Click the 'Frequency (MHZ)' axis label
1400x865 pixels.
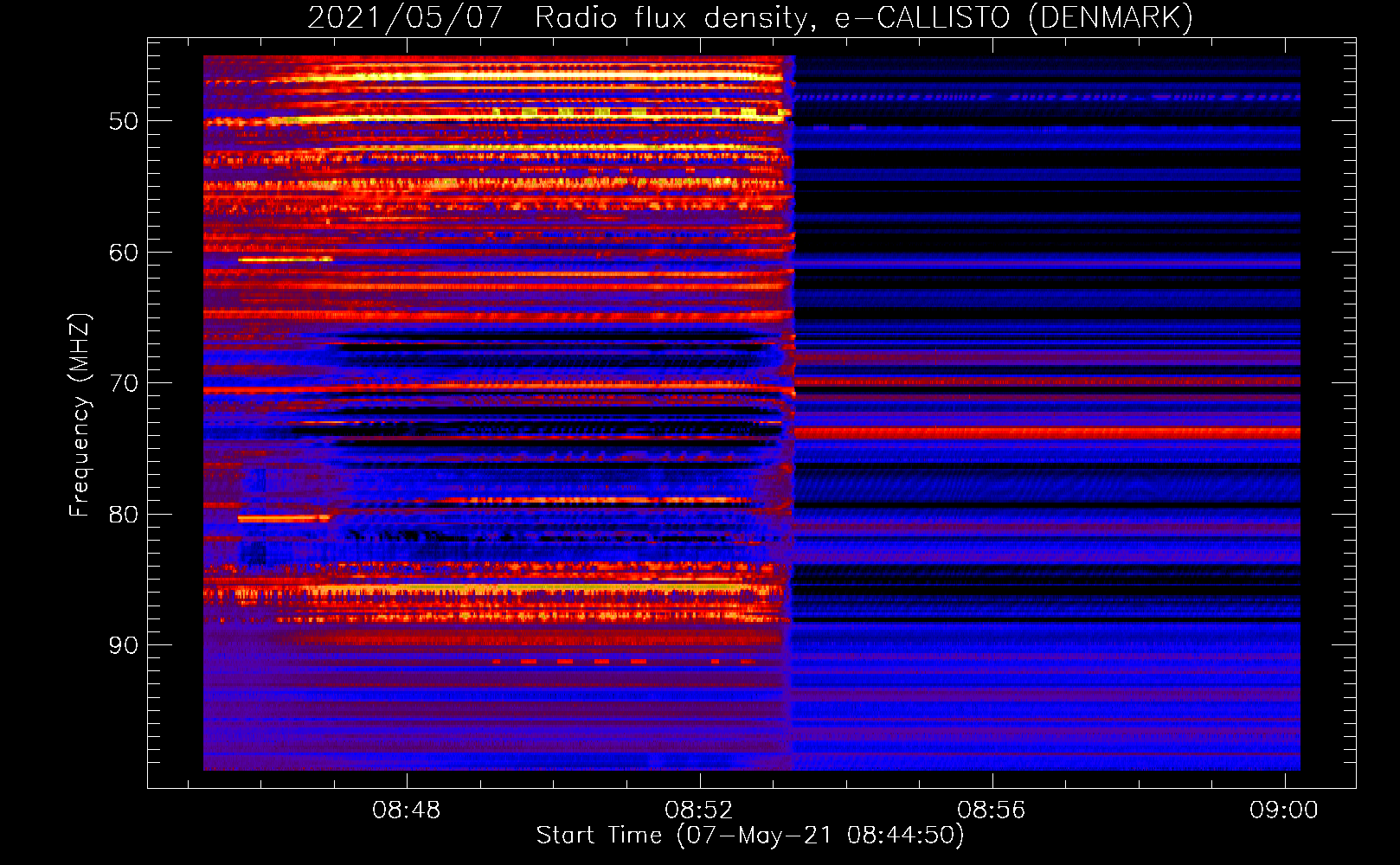tap(80, 415)
